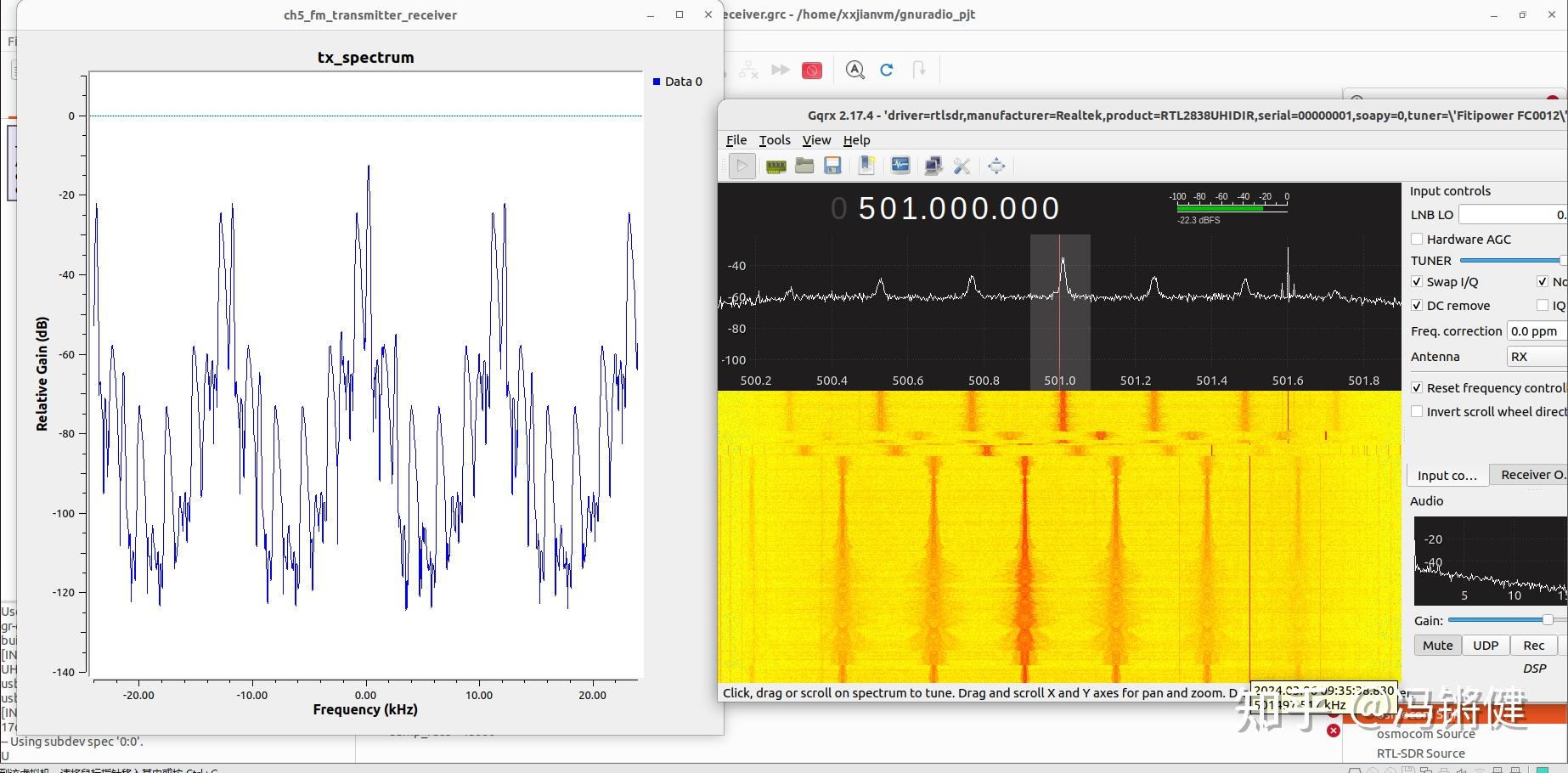
Task: Enable the Hardware AGC checkbox
Action: coord(1417,239)
